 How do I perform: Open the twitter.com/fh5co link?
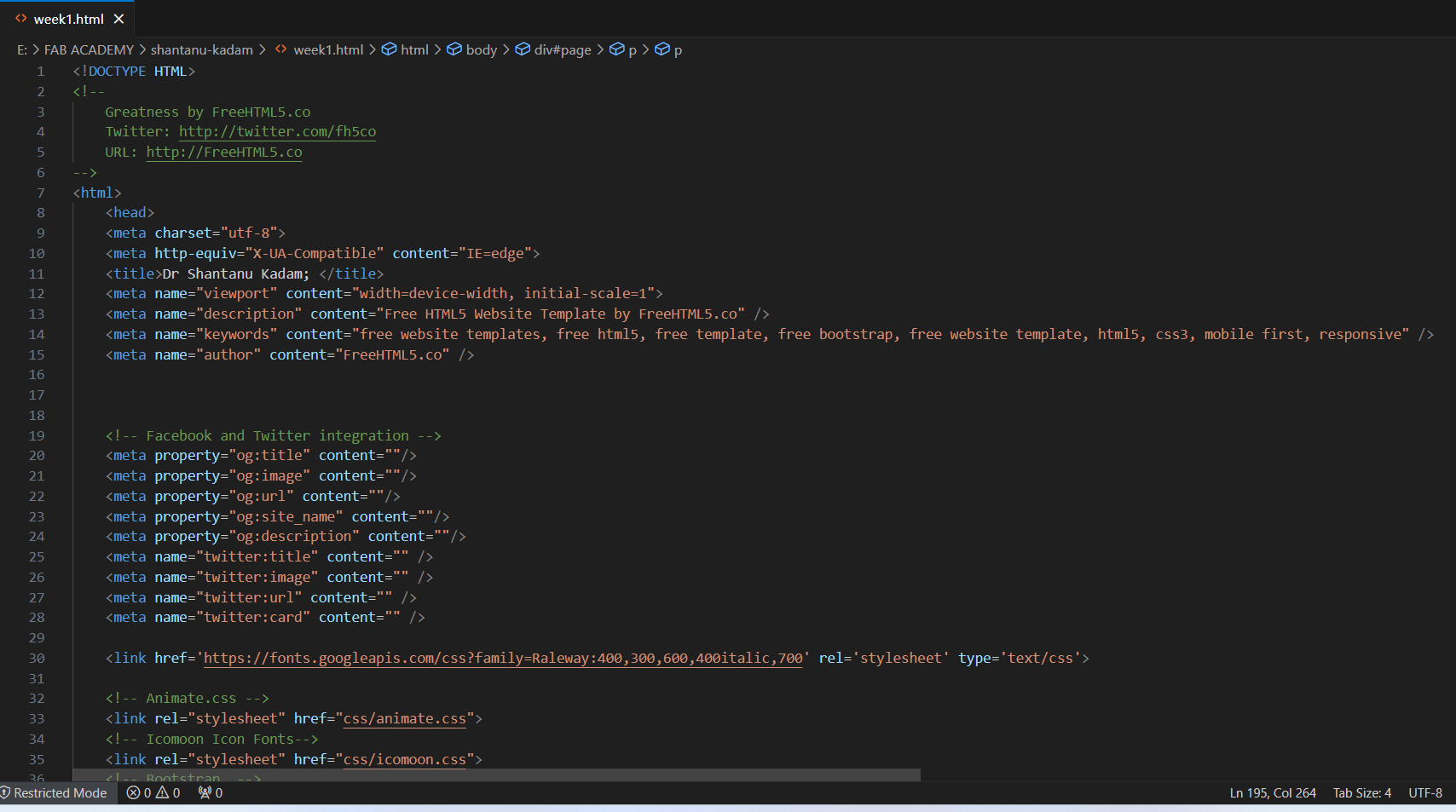277,131
